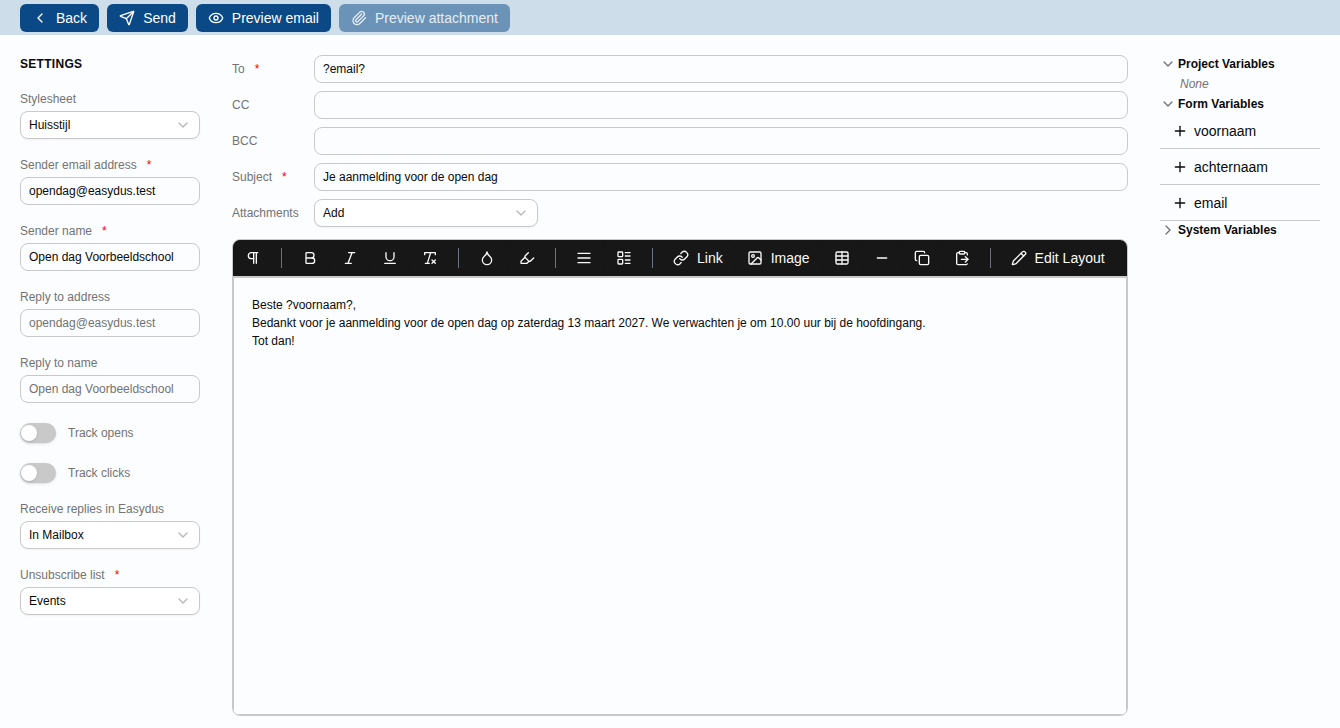
Task: Click the paste clipboard icon in toolbar
Action: (x=962, y=258)
